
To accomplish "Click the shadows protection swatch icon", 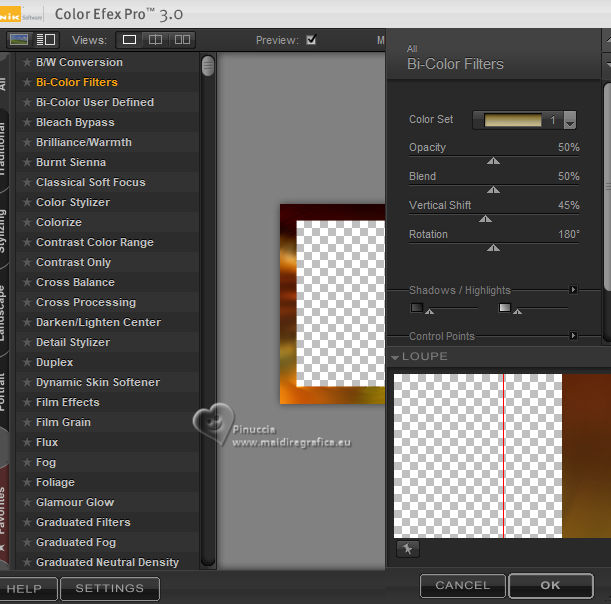I will pyautogui.click(x=417, y=307).
